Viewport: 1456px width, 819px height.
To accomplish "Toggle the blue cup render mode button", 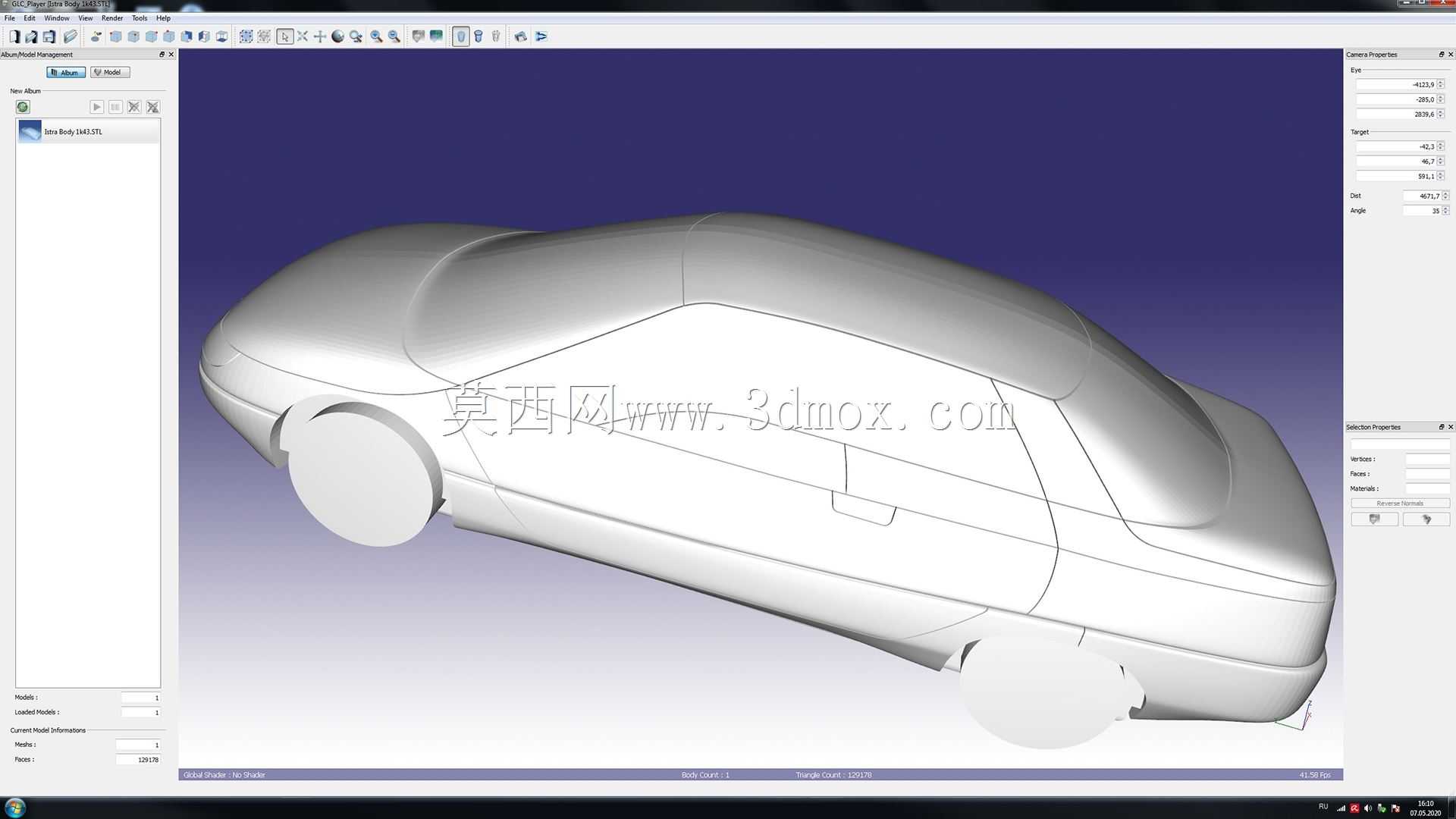I will (x=479, y=36).
